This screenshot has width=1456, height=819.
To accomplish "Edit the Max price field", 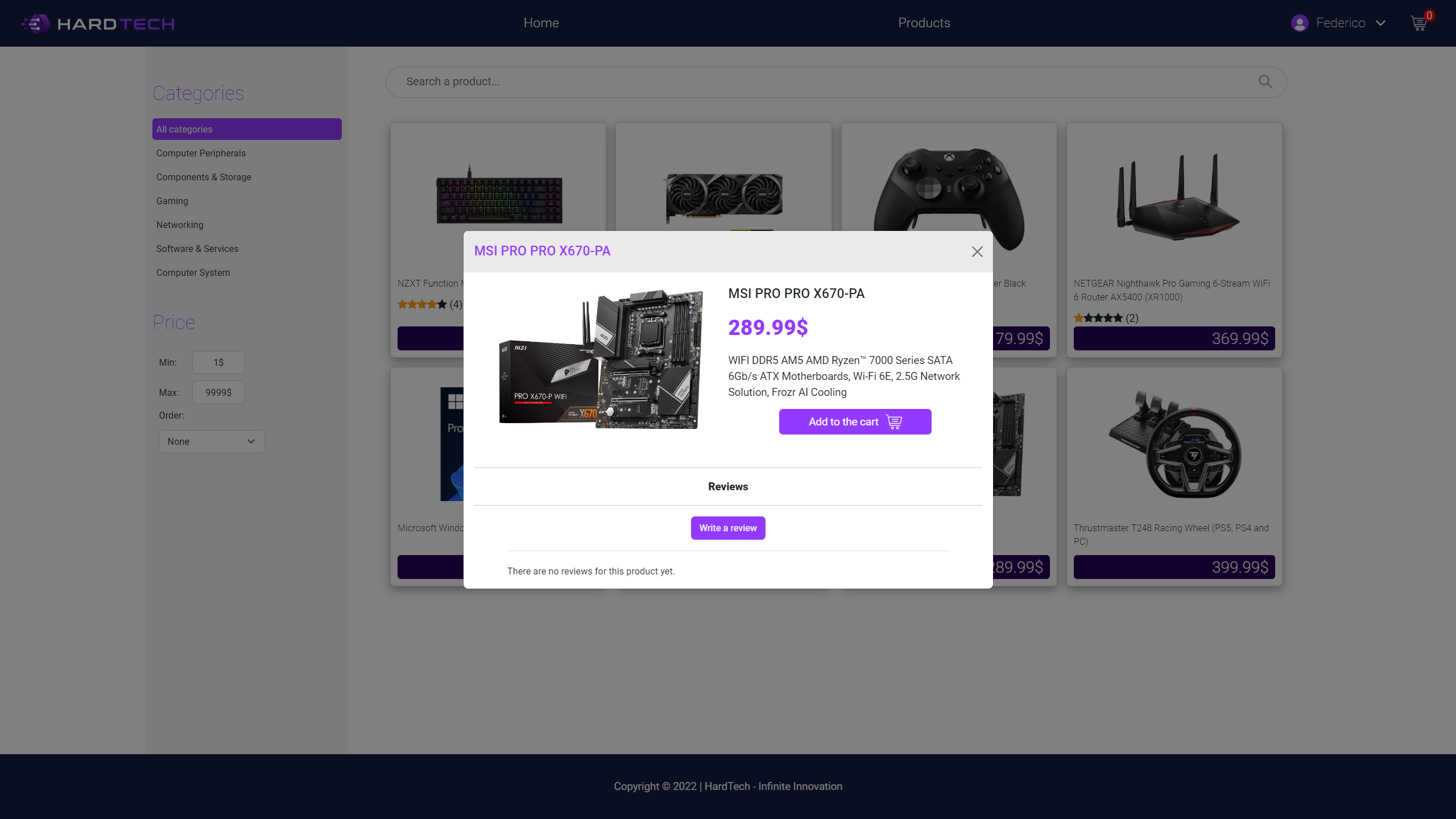I will coord(218,392).
